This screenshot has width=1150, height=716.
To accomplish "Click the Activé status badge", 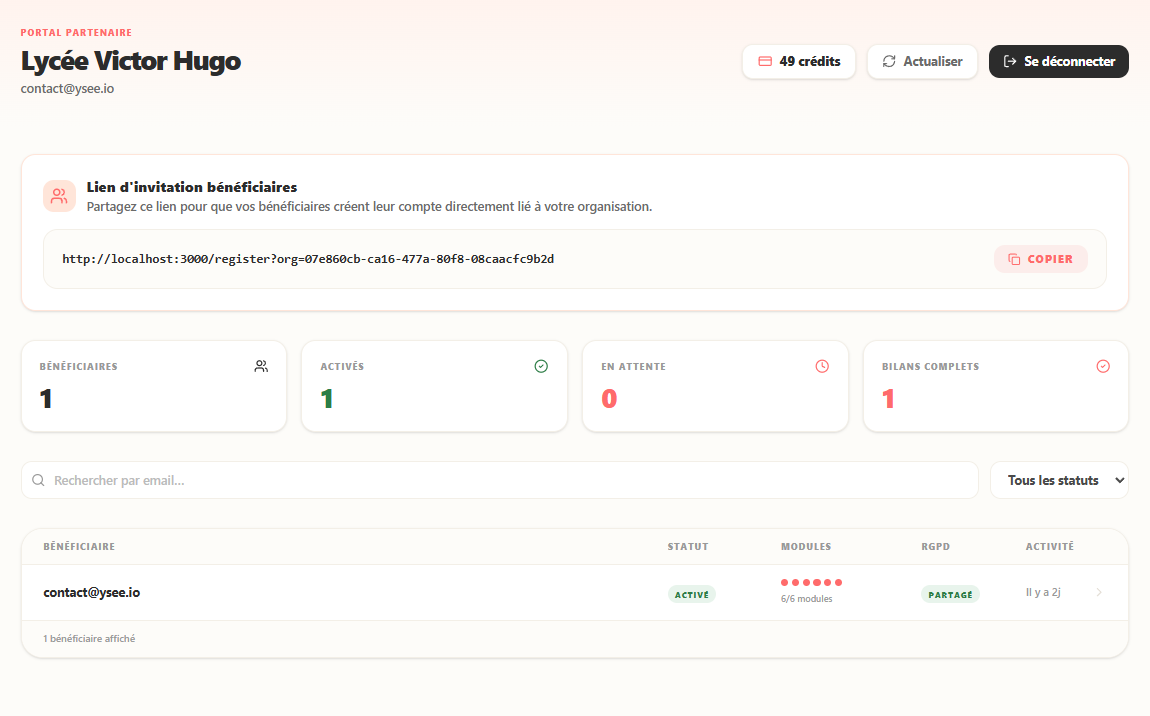I will (x=692, y=594).
